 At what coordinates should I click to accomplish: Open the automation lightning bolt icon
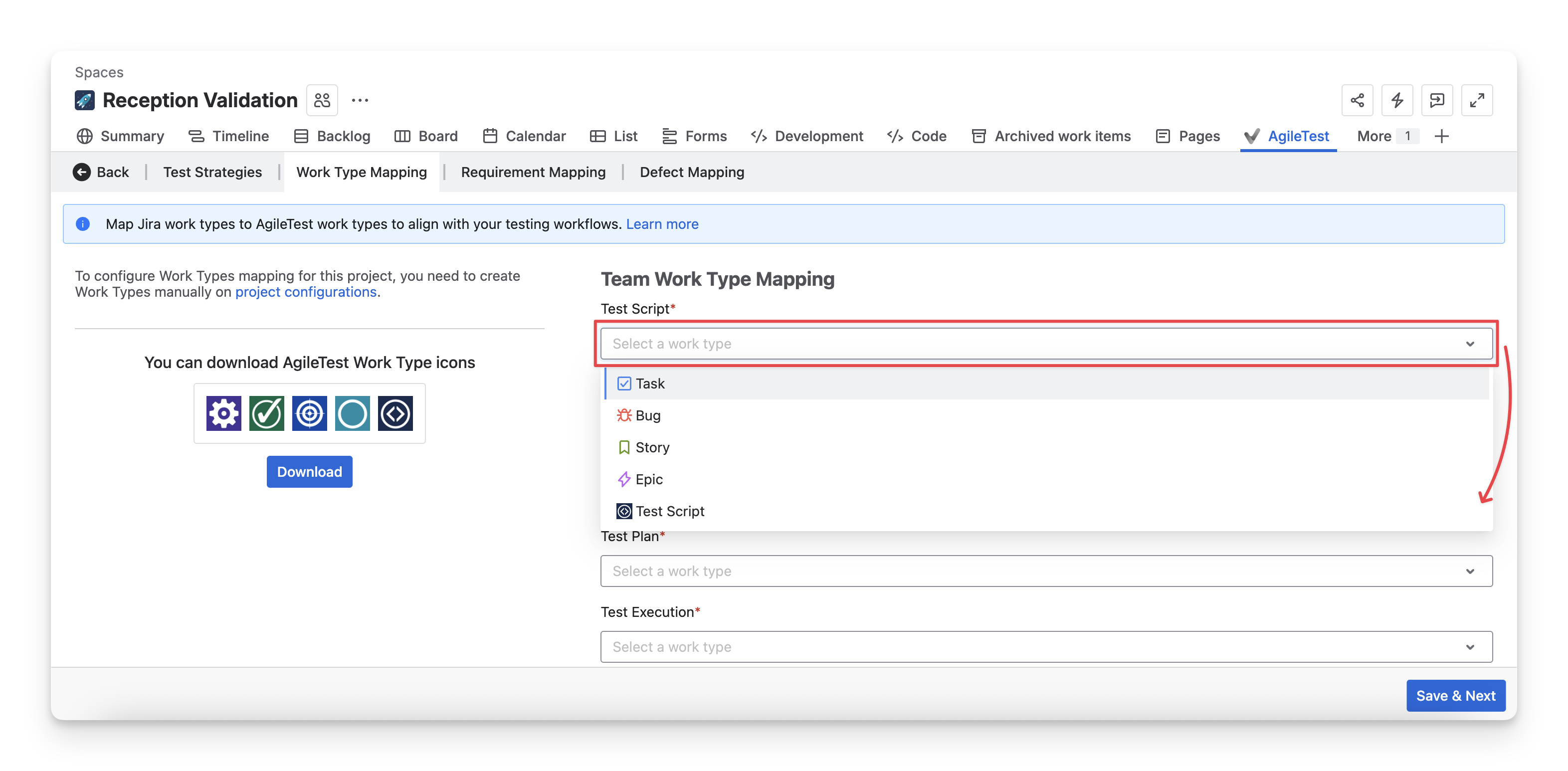pyautogui.click(x=1397, y=100)
